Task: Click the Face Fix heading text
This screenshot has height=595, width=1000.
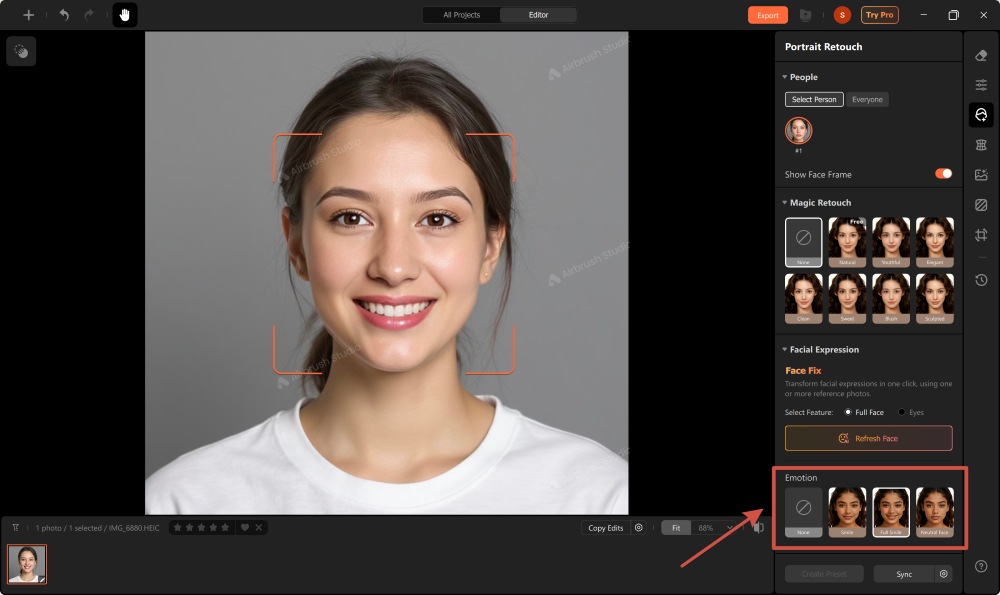Action: point(803,371)
